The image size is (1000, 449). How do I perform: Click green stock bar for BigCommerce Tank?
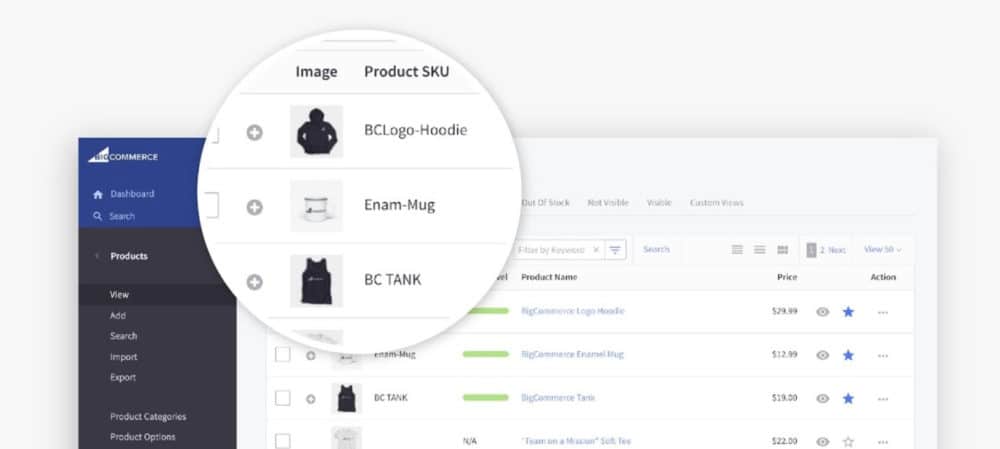pos(486,397)
